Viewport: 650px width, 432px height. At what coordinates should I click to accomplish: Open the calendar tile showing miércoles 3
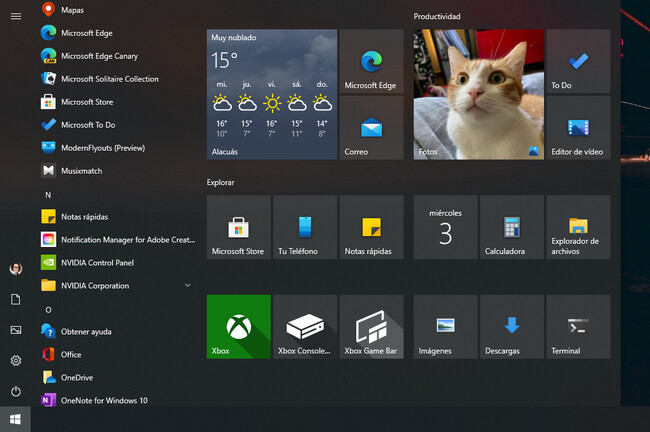pos(445,227)
